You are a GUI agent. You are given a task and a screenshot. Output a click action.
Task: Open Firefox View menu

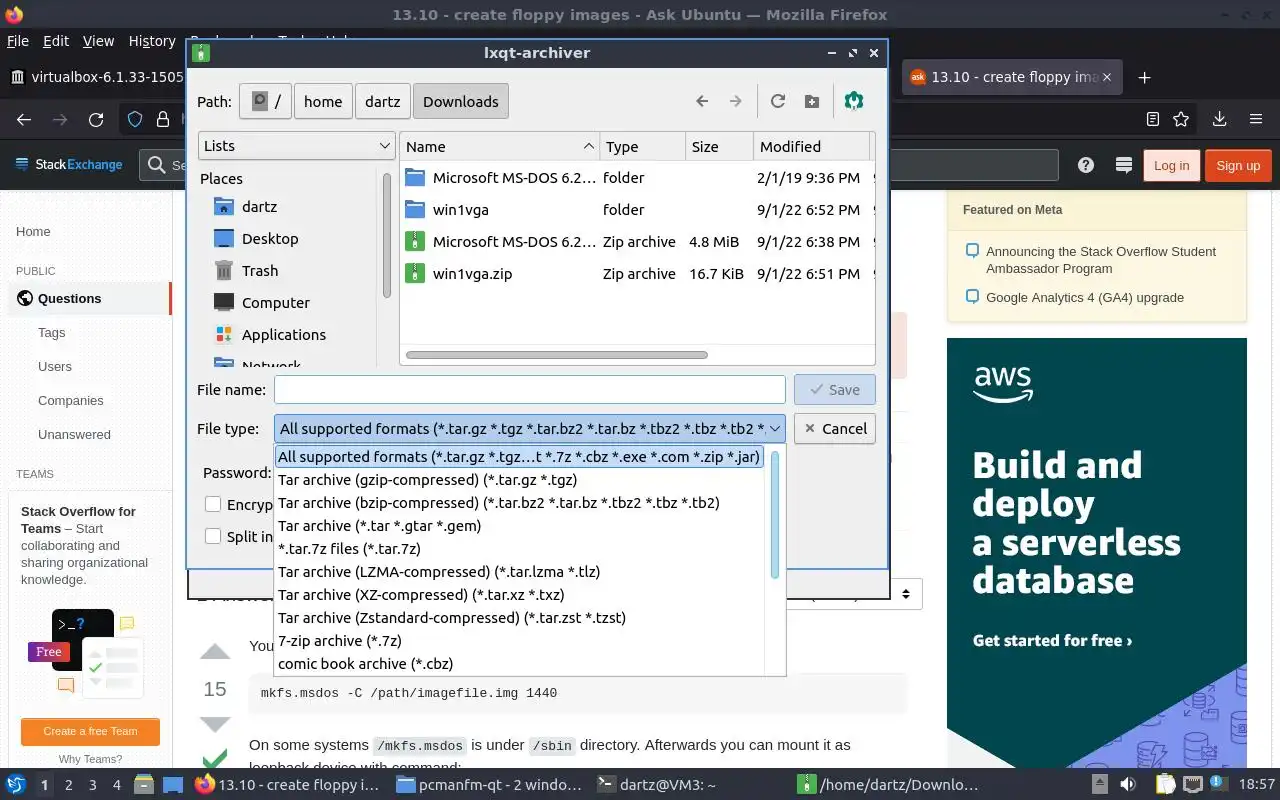(x=98, y=41)
